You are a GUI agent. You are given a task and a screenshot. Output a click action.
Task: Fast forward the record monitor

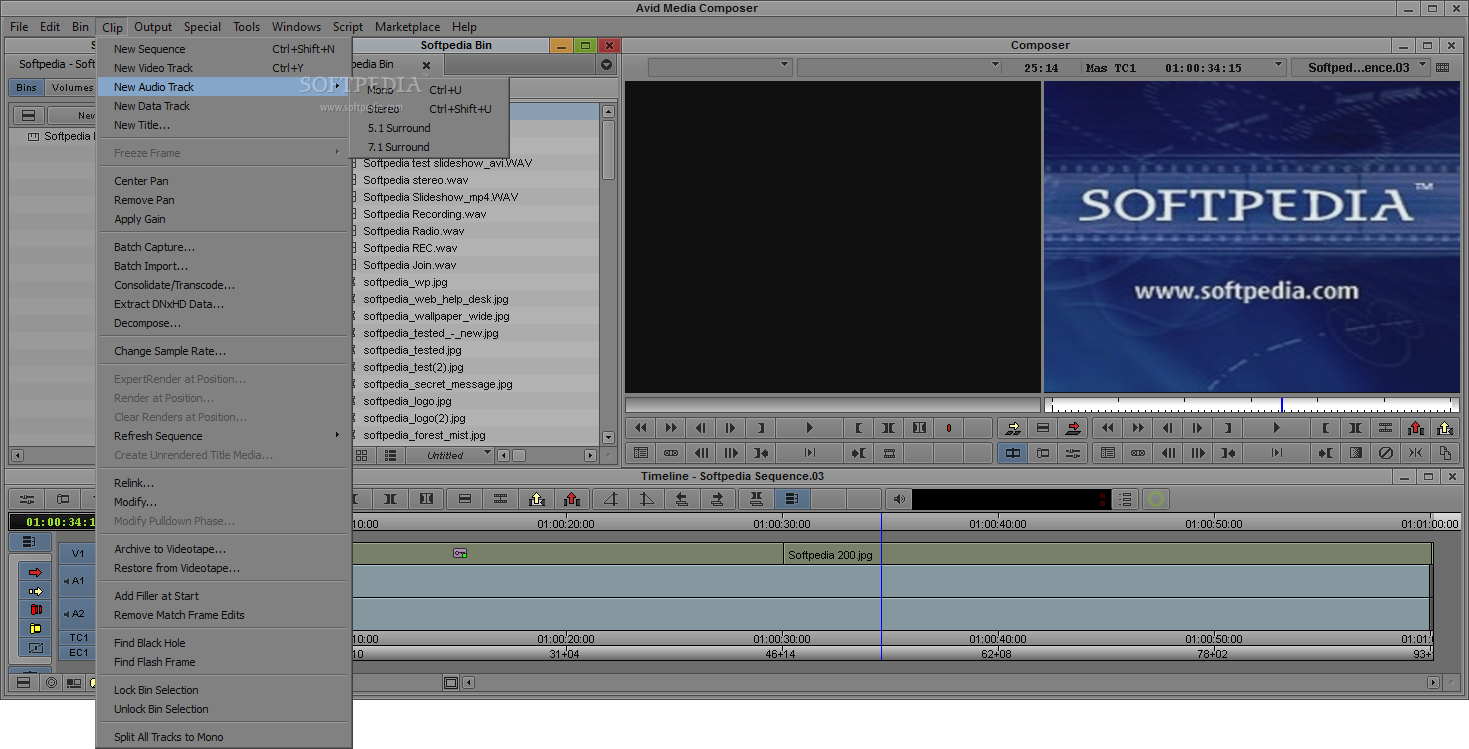tap(1138, 428)
